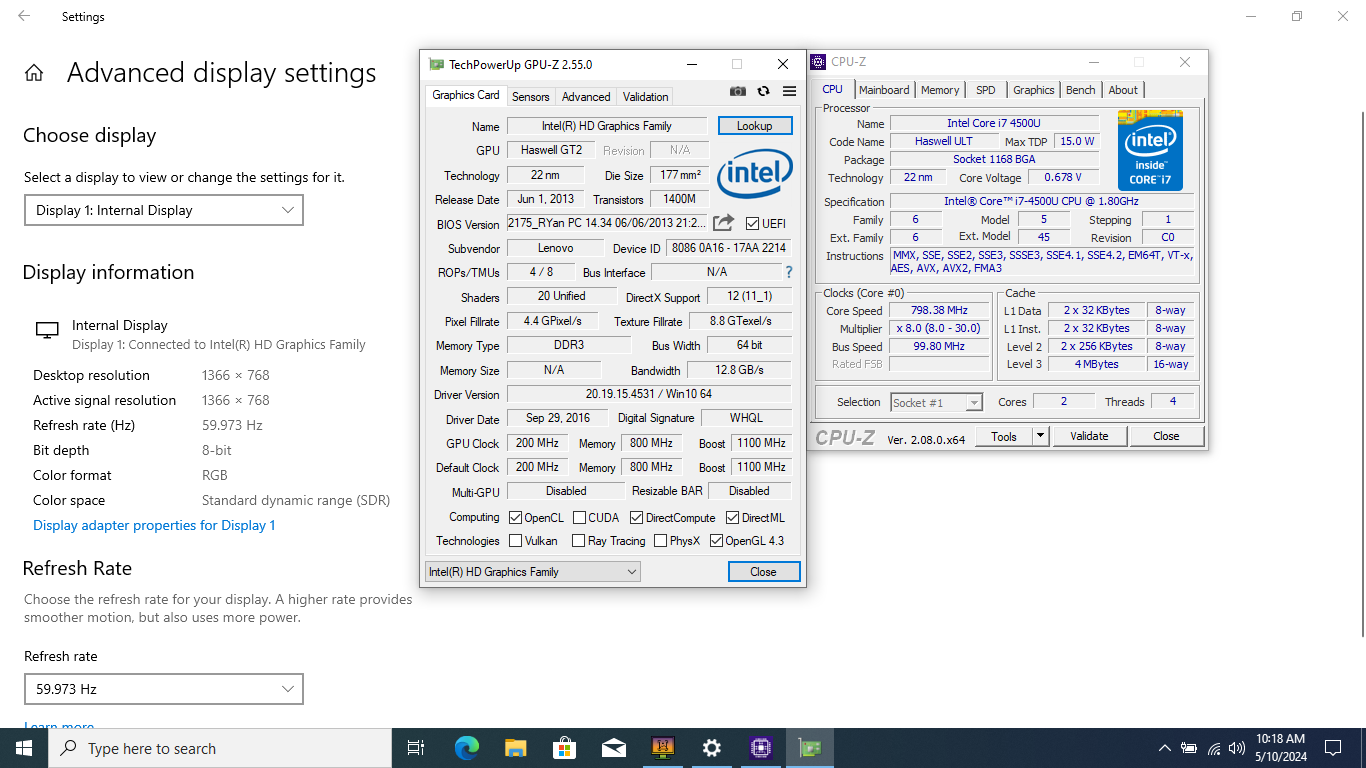Click the Tools button in CPU-Z
This screenshot has height=768, width=1366.
point(1004,436)
